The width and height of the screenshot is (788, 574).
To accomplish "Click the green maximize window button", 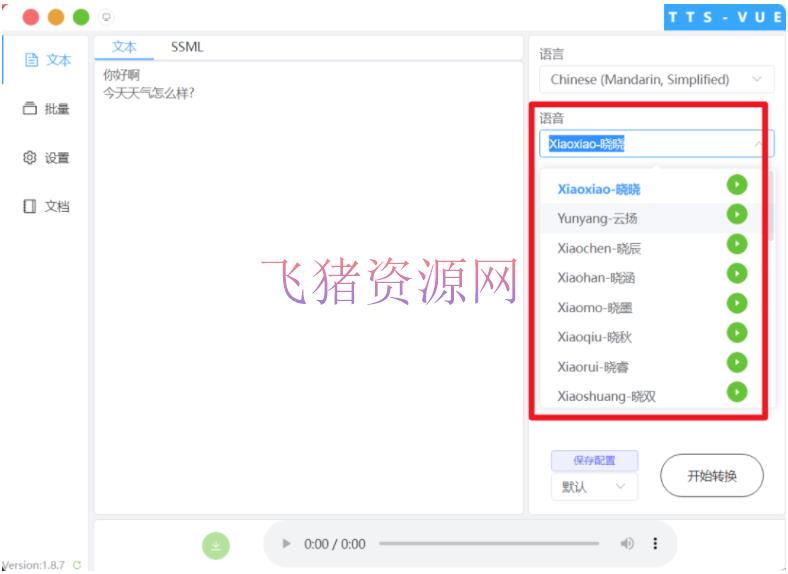I will coord(81,17).
